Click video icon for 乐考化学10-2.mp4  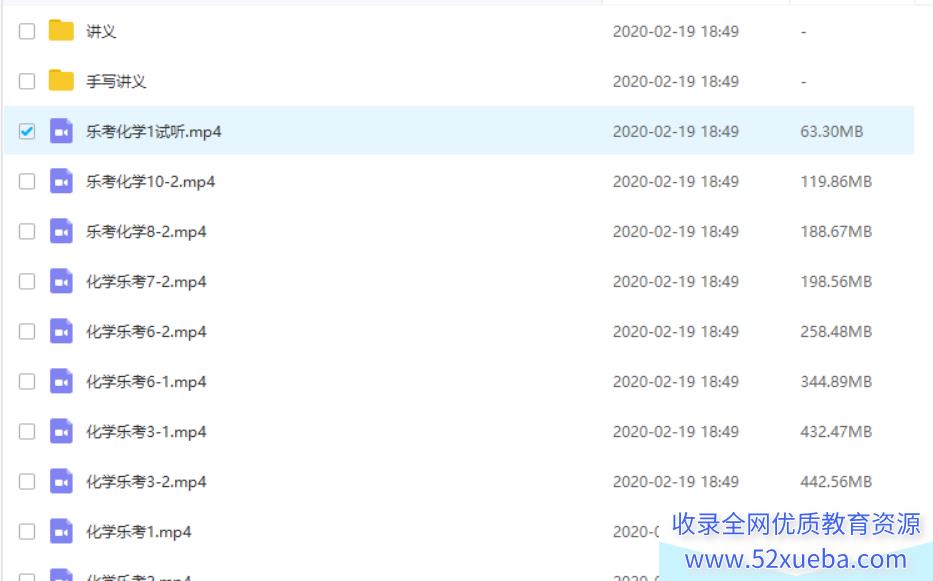tap(61, 181)
